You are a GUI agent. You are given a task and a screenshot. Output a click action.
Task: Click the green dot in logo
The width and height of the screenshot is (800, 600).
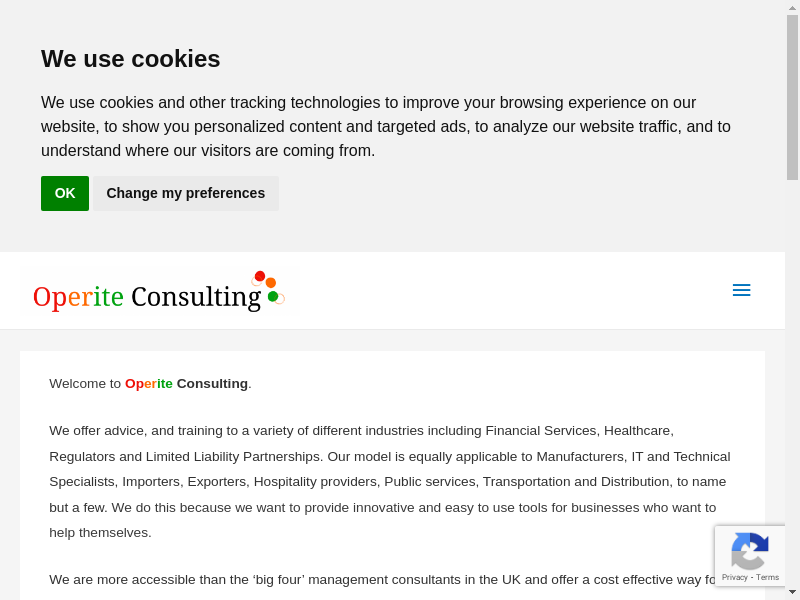(x=273, y=297)
